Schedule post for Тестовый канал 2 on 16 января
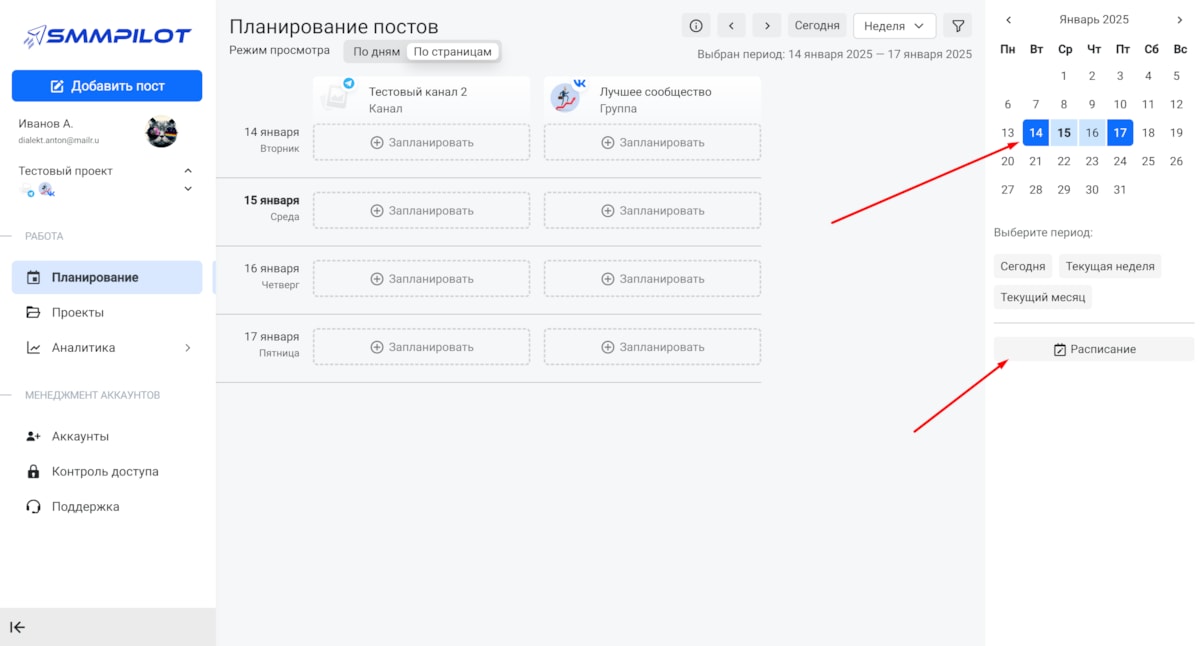Viewport: 1200px width, 646px height. coord(421,278)
